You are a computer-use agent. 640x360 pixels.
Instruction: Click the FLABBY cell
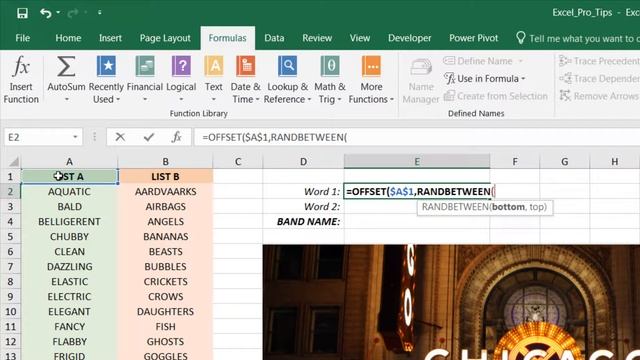(x=69, y=342)
